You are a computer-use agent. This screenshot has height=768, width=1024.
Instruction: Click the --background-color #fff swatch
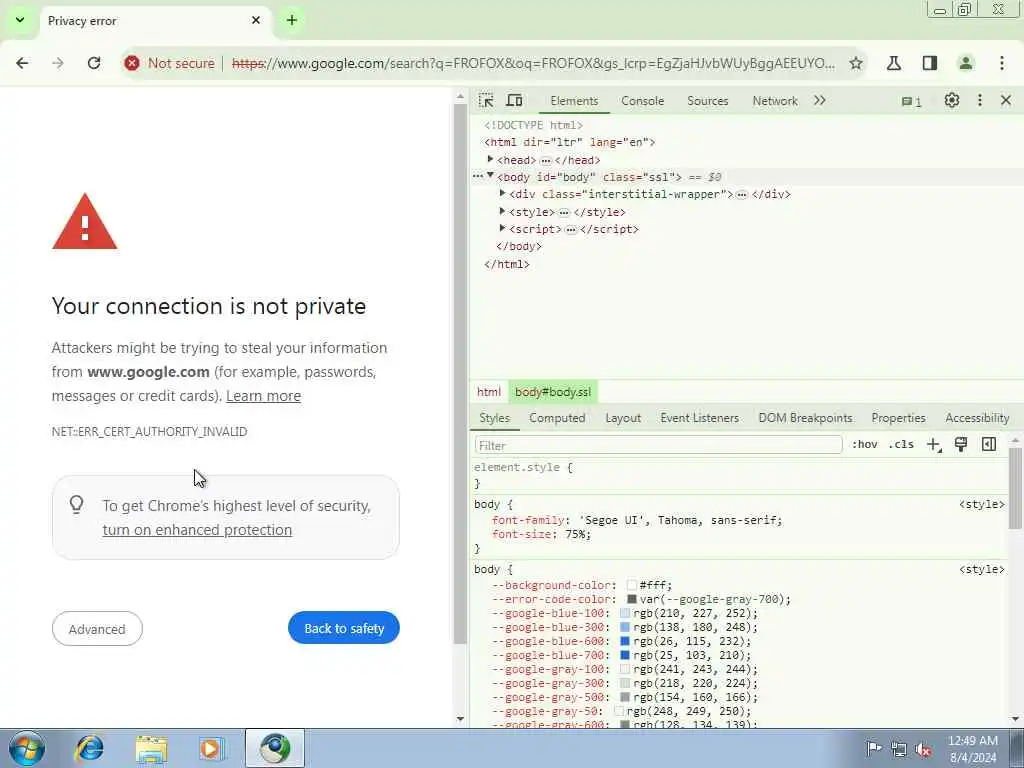point(632,585)
